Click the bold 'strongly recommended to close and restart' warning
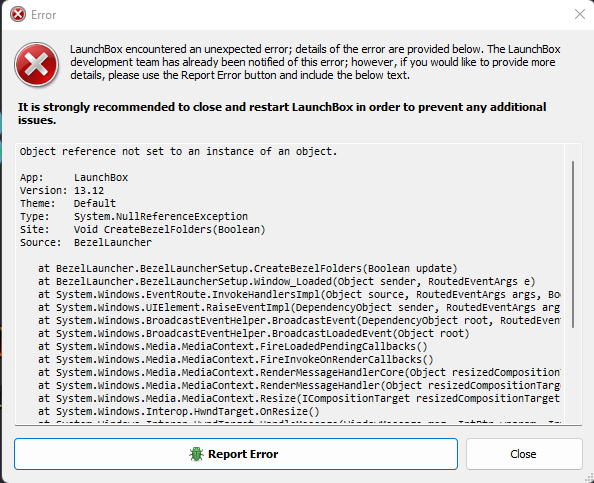Viewport: 594px width, 483px height. click(282, 113)
